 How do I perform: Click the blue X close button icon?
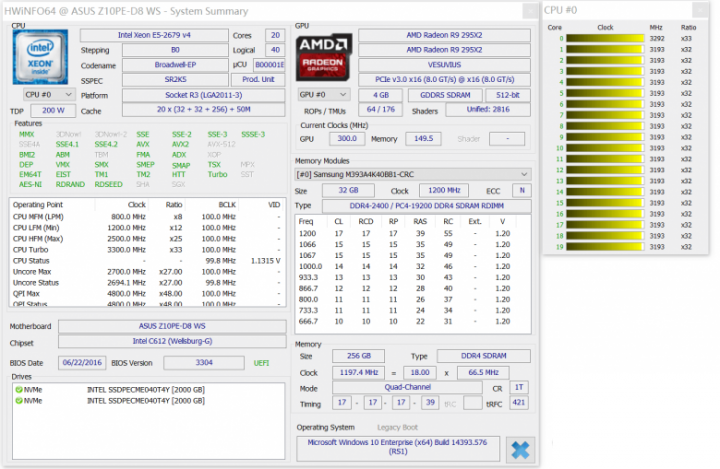point(520,450)
